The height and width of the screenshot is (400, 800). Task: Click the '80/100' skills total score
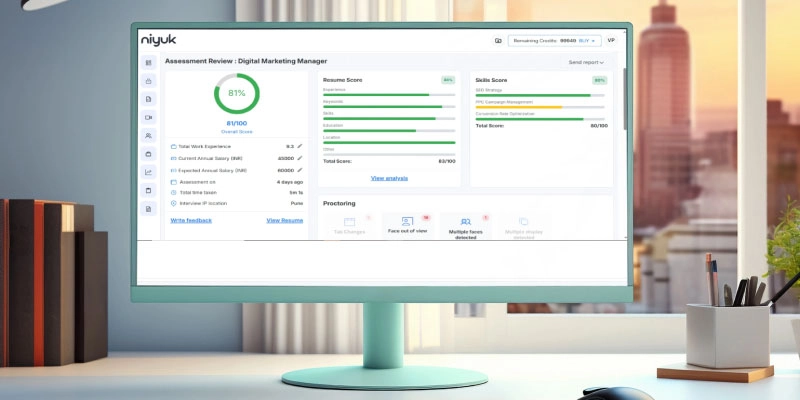pyautogui.click(x=599, y=126)
